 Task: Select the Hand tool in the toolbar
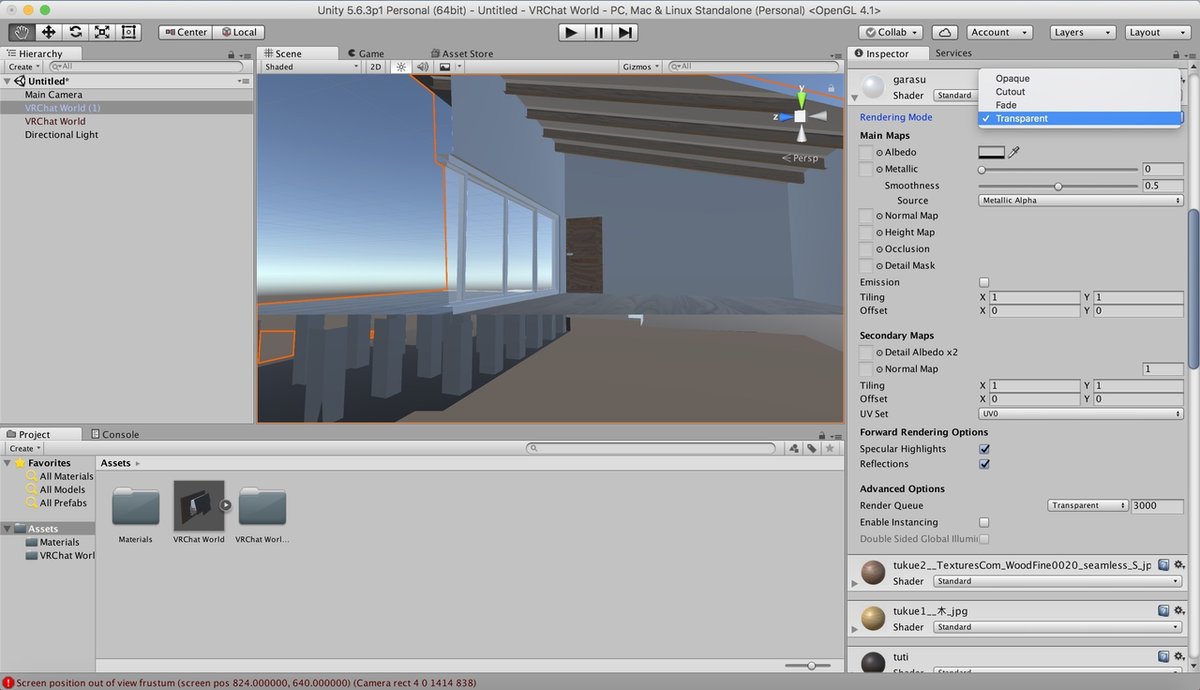coord(20,32)
